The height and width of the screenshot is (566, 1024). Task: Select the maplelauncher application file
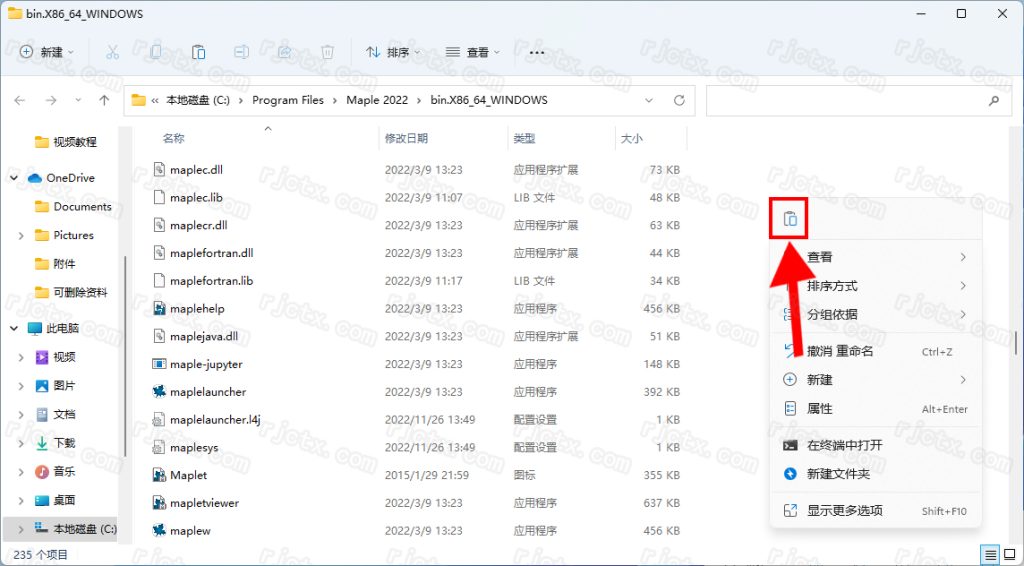(207, 392)
